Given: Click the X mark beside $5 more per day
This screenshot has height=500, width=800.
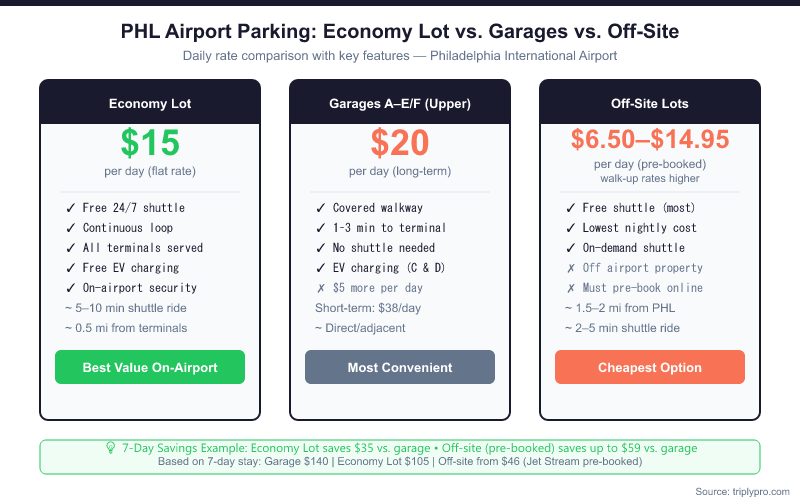Looking at the screenshot, I should (321, 287).
